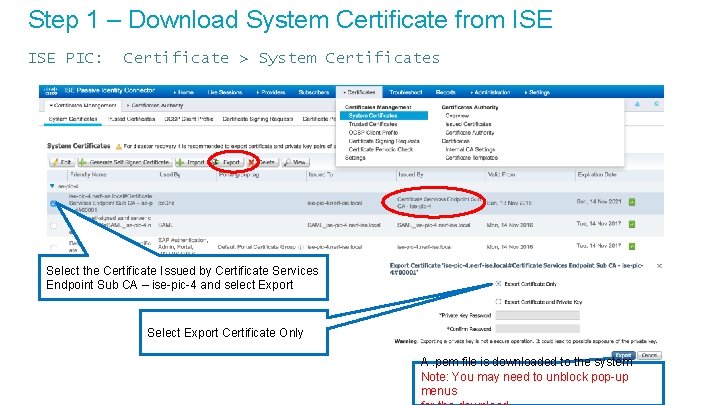Select Settings under Certificates Management menu

point(355,158)
